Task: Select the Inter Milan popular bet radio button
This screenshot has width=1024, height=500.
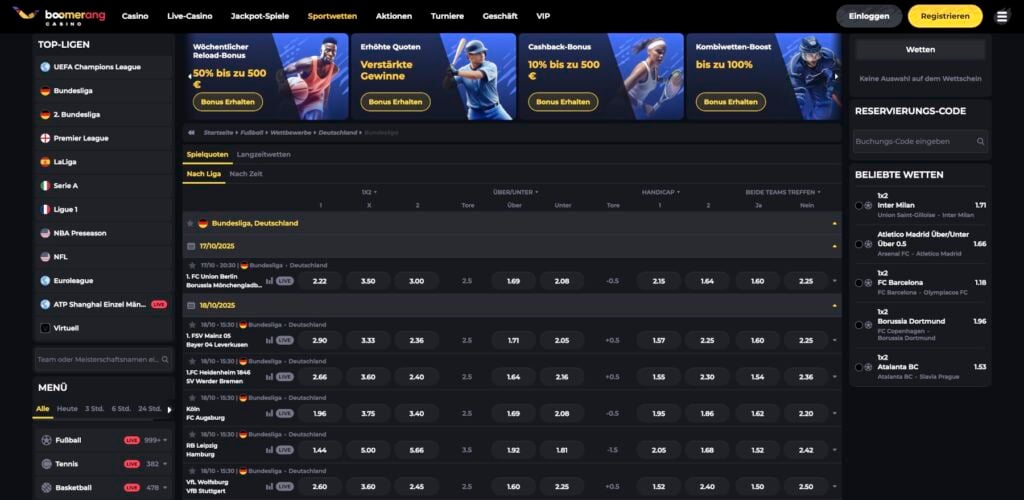Action: tap(858, 205)
